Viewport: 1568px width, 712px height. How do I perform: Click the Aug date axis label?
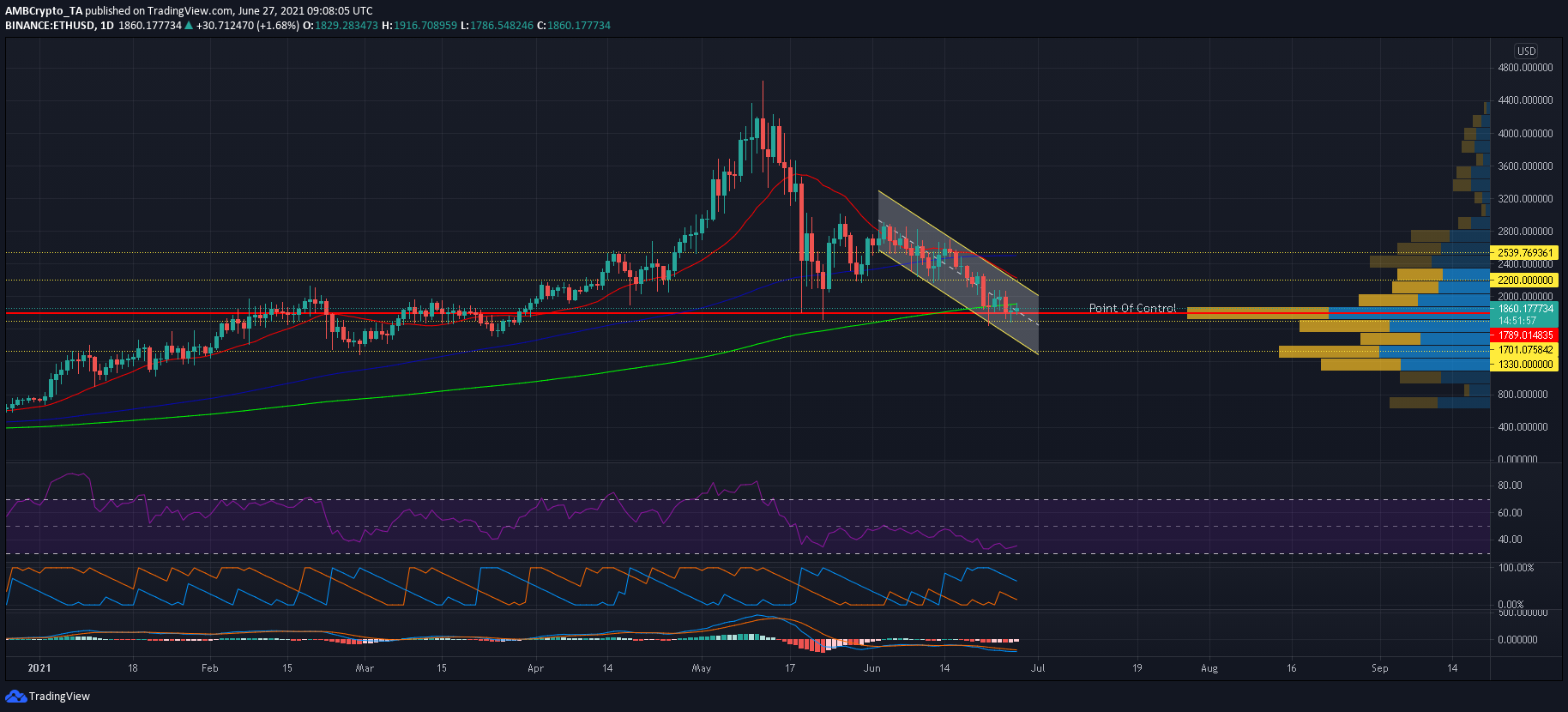pos(1209,668)
